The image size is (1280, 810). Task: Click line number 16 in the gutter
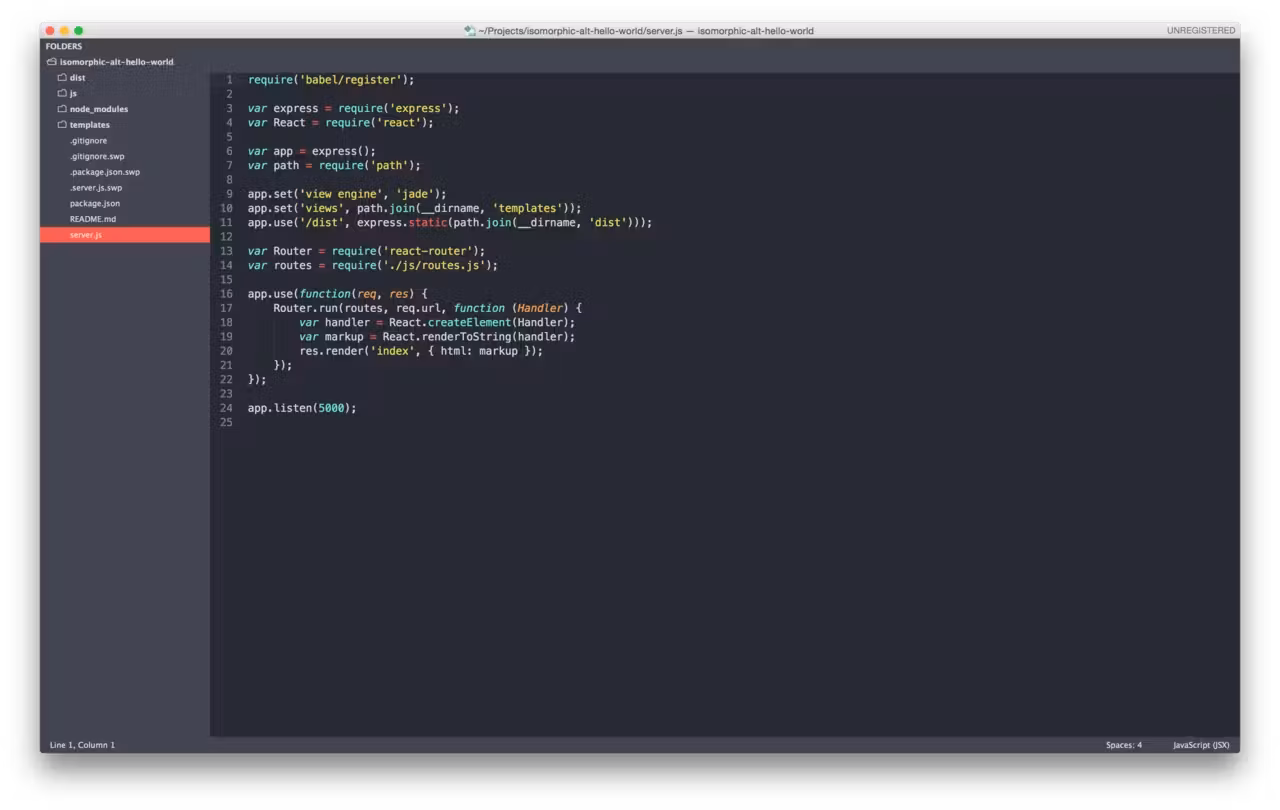click(226, 294)
